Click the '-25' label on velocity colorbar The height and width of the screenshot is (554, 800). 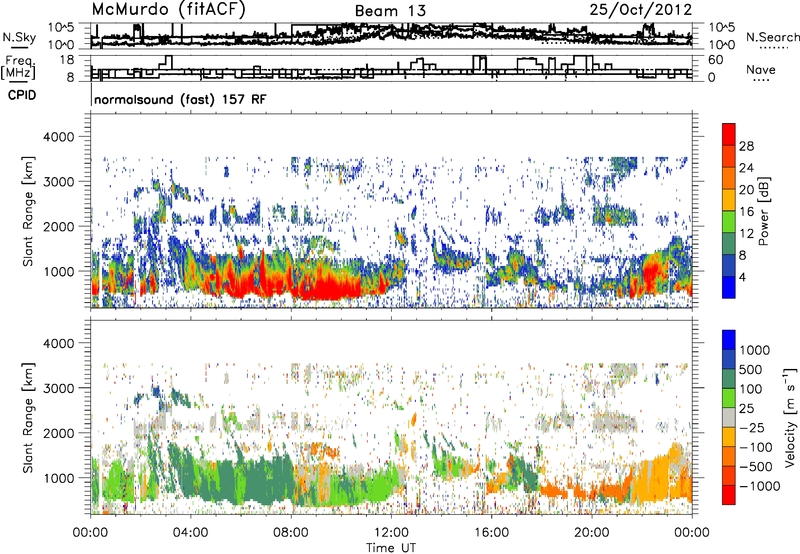tap(750, 428)
